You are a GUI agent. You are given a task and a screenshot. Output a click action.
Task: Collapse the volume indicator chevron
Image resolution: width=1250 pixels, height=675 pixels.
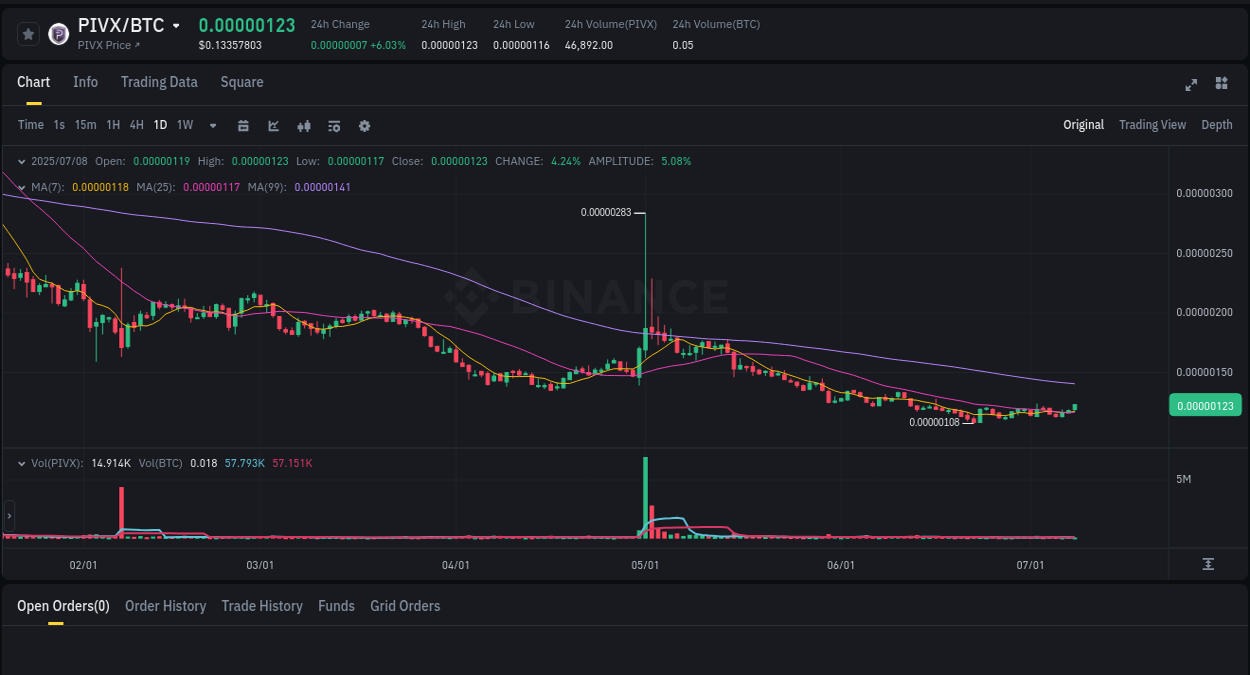(20, 462)
